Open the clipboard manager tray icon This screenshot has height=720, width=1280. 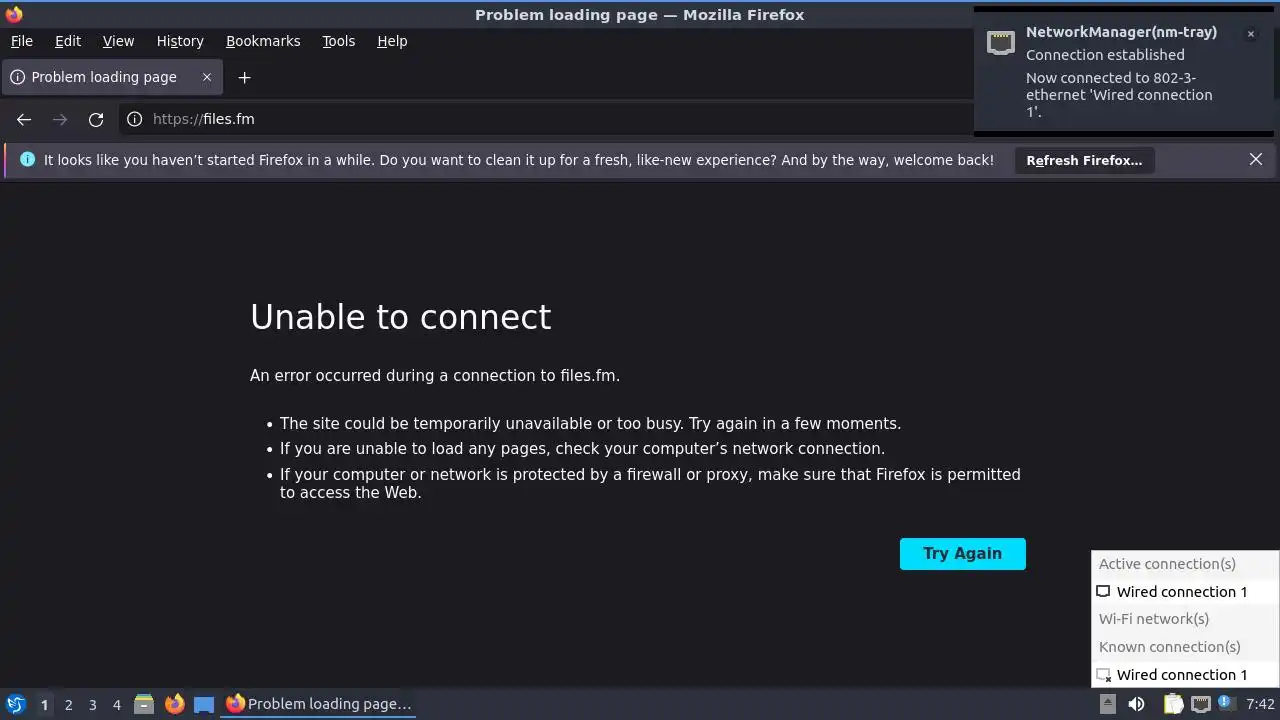click(1173, 704)
